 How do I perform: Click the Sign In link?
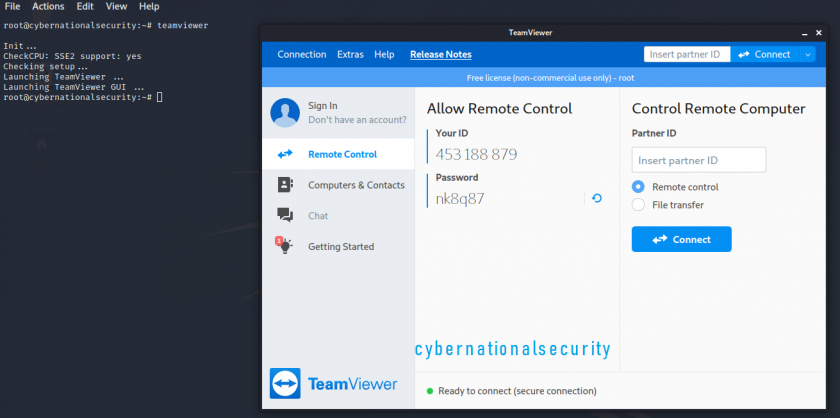(x=322, y=106)
